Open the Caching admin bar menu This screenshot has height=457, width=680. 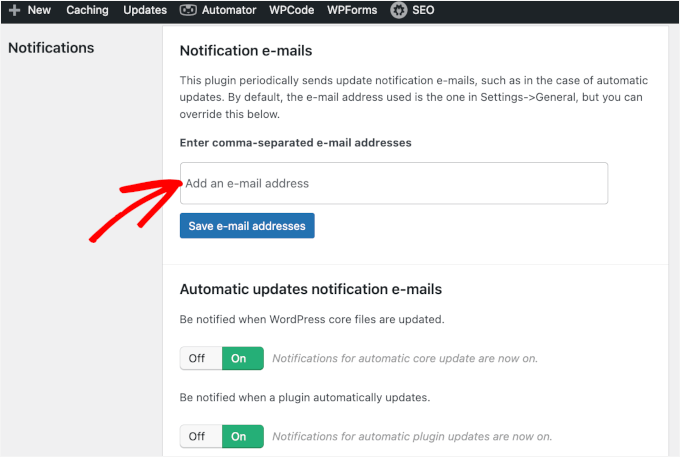tap(88, 10)
